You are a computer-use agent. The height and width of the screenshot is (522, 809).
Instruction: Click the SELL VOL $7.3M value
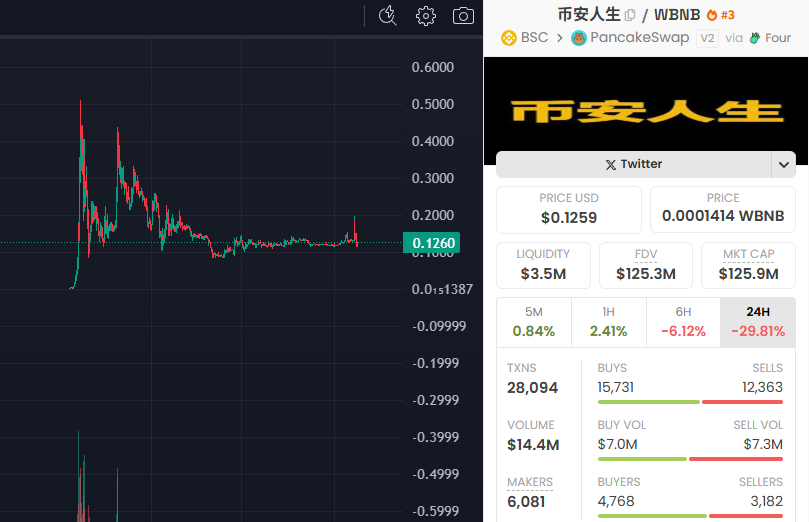pyautogui.click(x=763, y=444)
